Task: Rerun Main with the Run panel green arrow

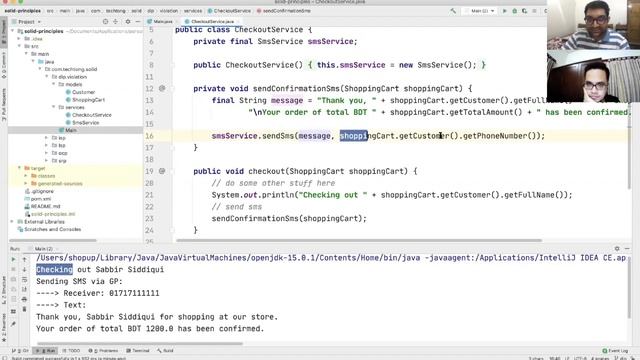Action: pyautogui.click(x=13, y=259)
